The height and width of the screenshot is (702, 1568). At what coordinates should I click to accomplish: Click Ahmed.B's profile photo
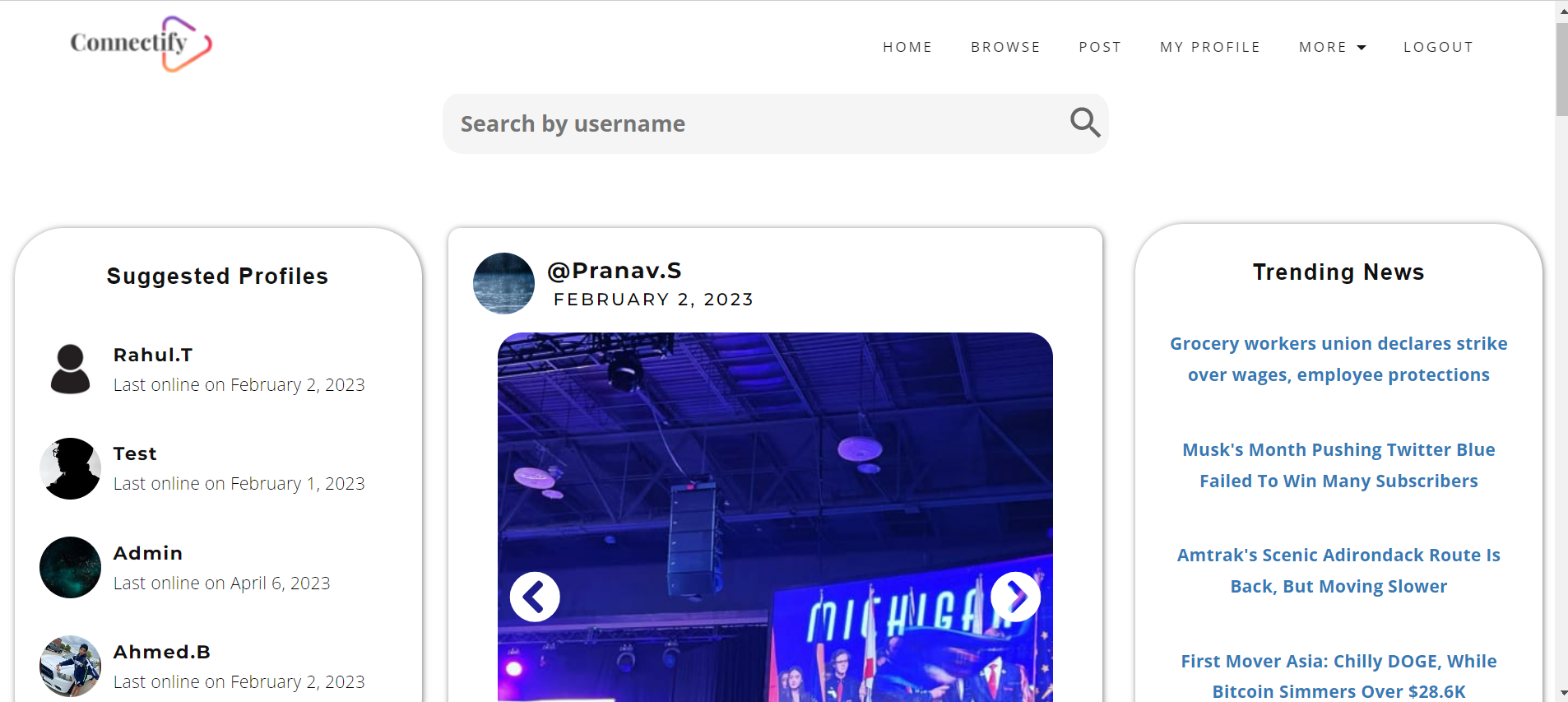pyautogui.click(x=70, y=666)
